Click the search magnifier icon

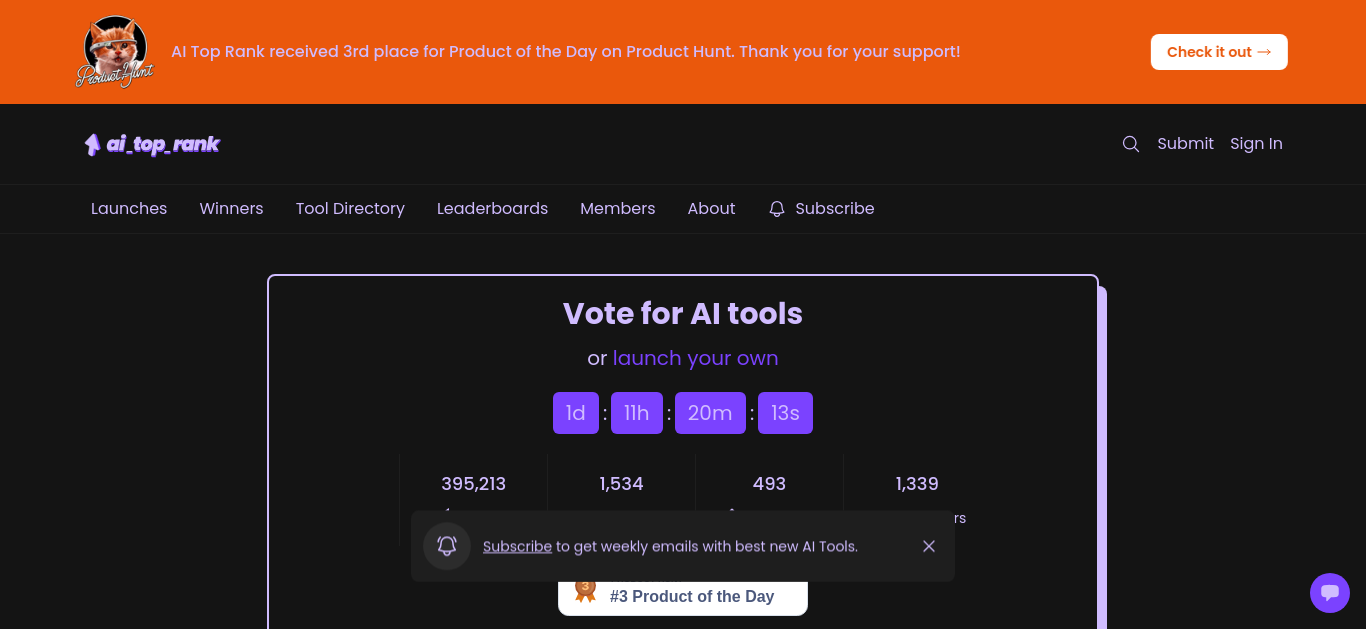coord(1131,144)
